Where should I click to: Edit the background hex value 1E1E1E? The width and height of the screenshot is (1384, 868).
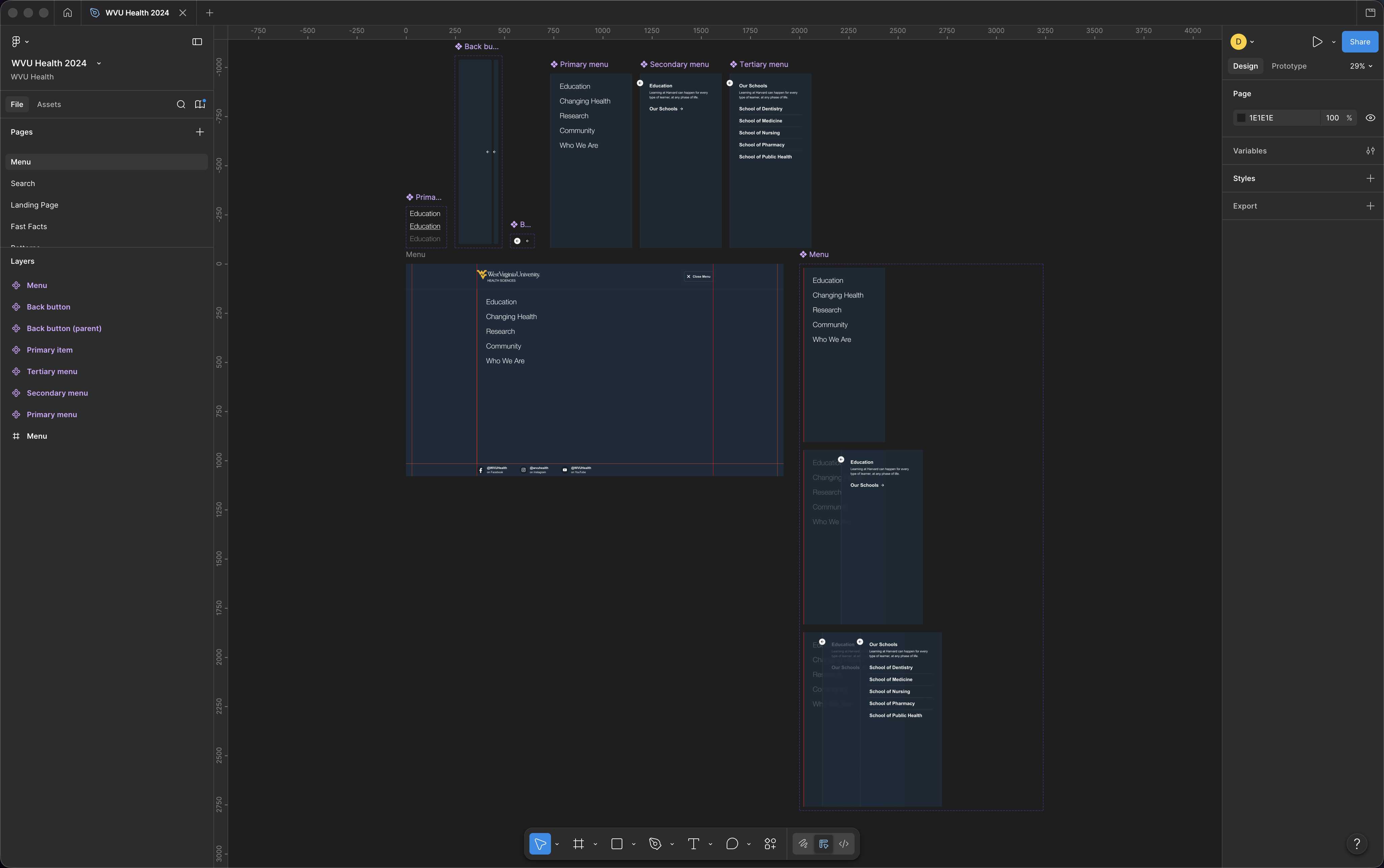[1261, 118]
